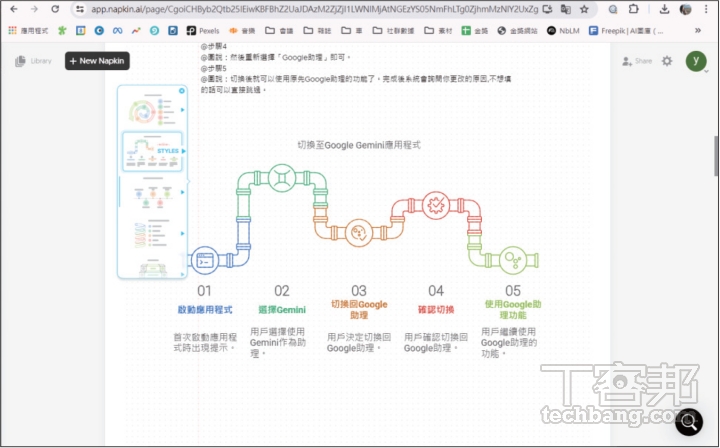The height and width of the screenshot is (448, 720).
Task: Open the Pexels bookmark
Action: pos(202,31)
